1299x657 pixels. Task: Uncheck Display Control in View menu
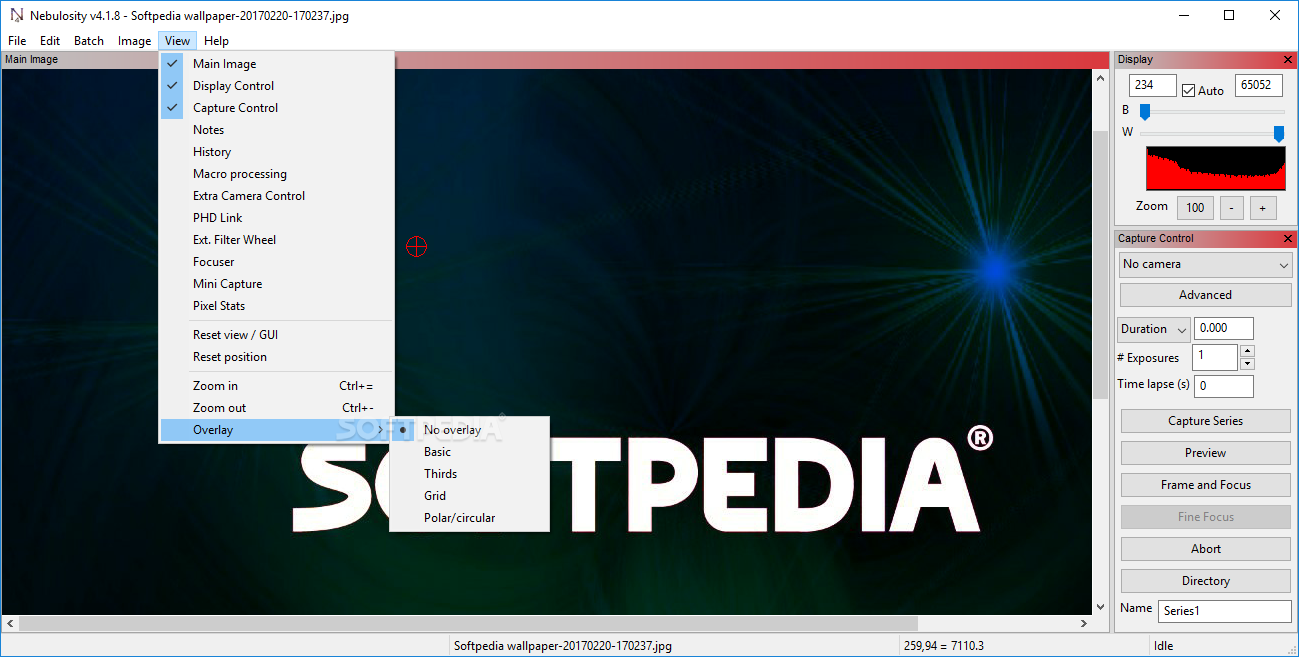(x=277, y=86)
